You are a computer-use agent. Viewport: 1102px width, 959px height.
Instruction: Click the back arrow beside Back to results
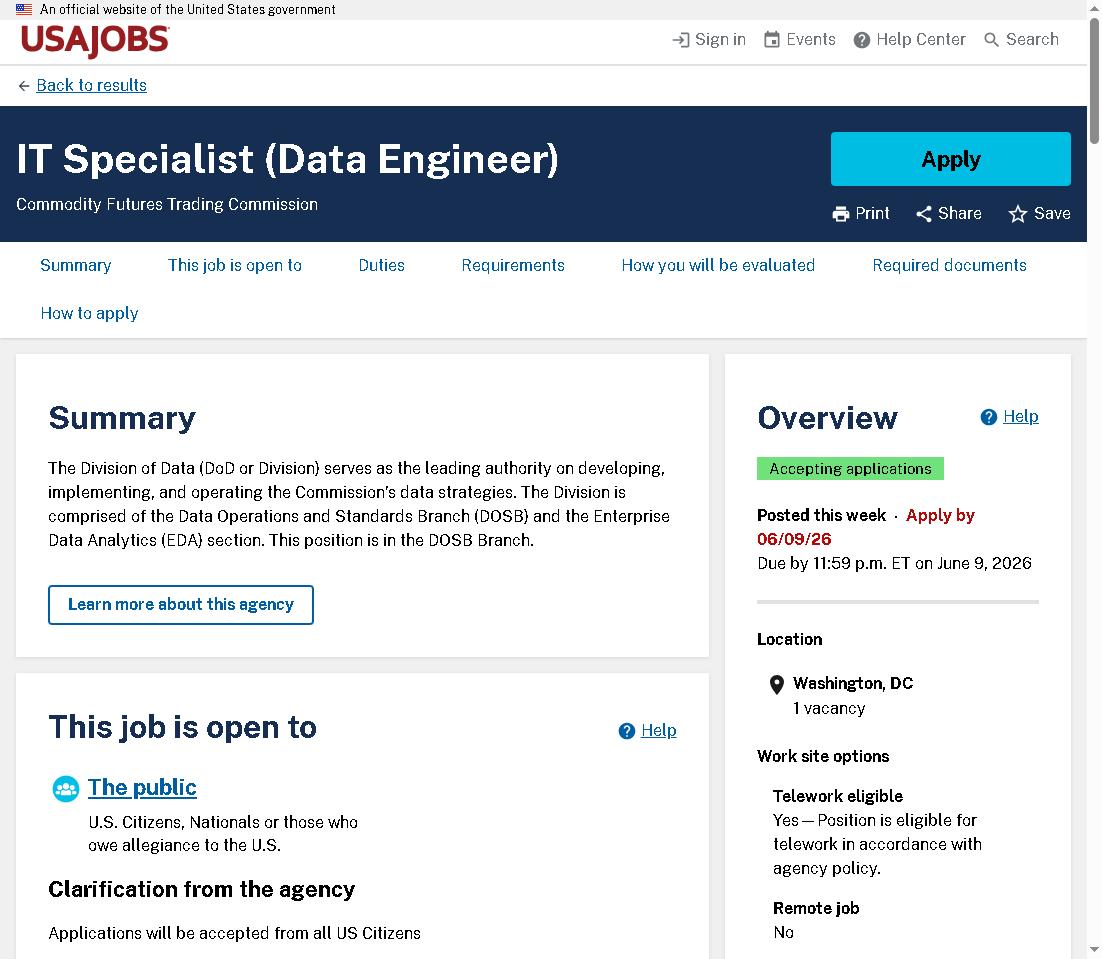(24, 86)
